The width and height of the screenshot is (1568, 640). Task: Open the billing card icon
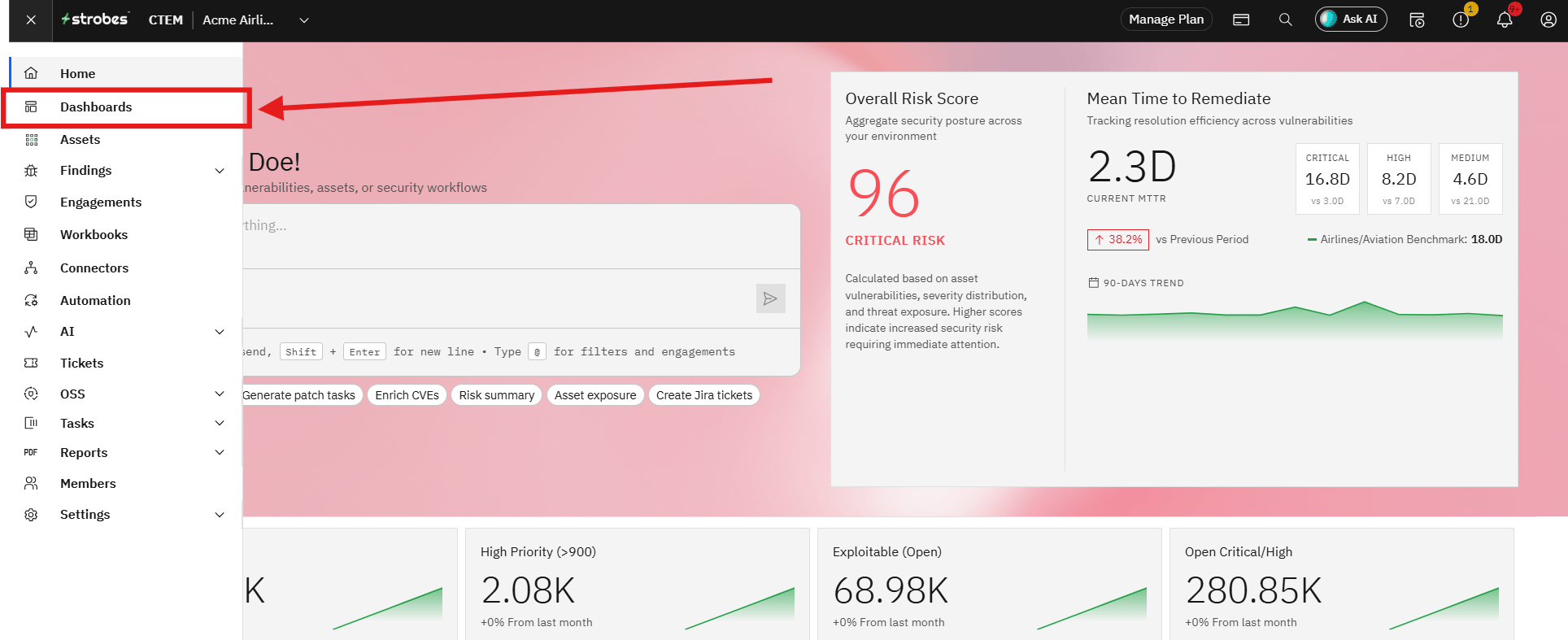[1241, 20]
